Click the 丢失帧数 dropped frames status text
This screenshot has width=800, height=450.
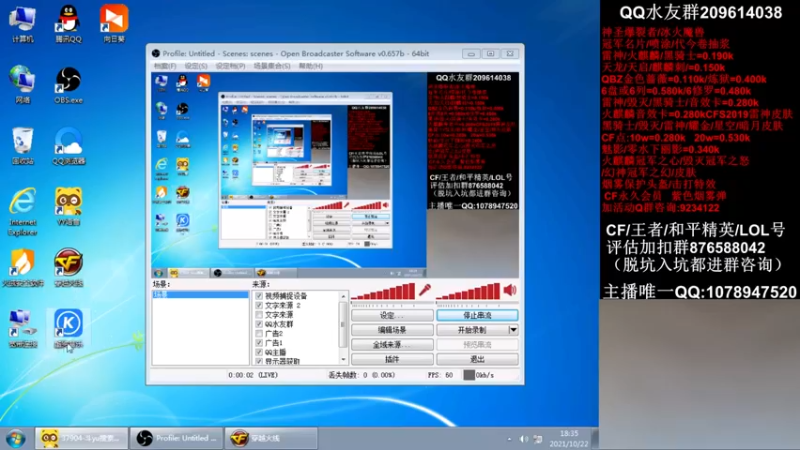362,375
